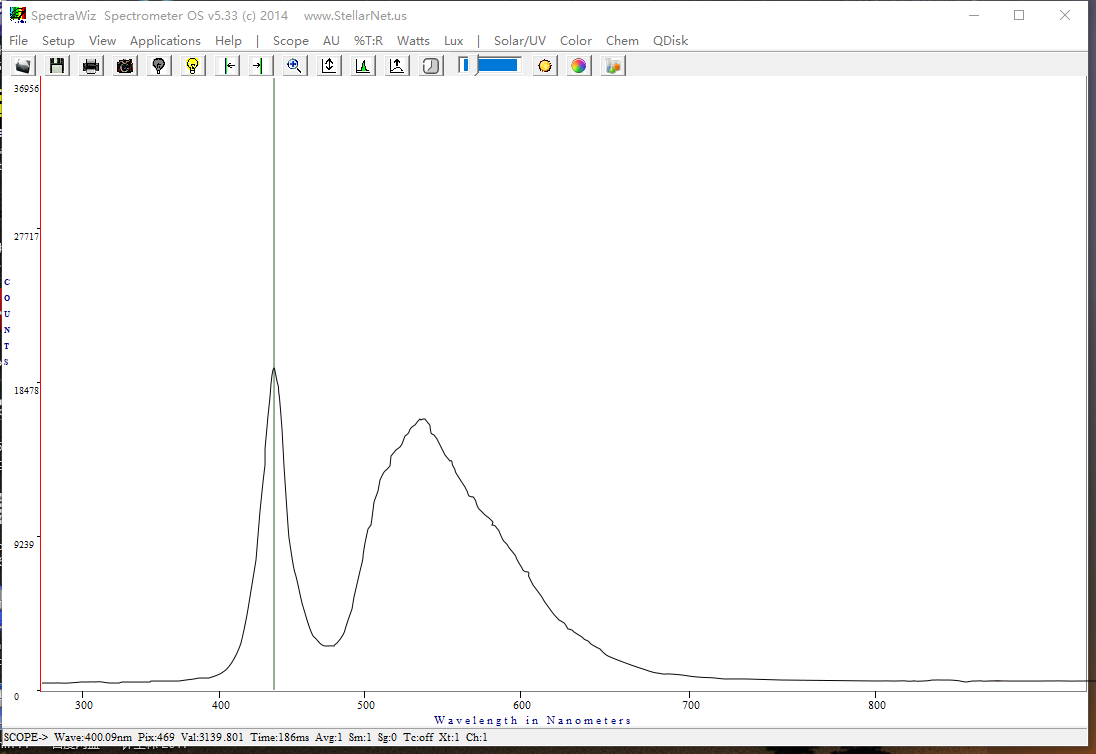Click the spectrum peaks icon
This screenshot has height=754, width=1096.
pyautogui.click(x=363, y=66)
